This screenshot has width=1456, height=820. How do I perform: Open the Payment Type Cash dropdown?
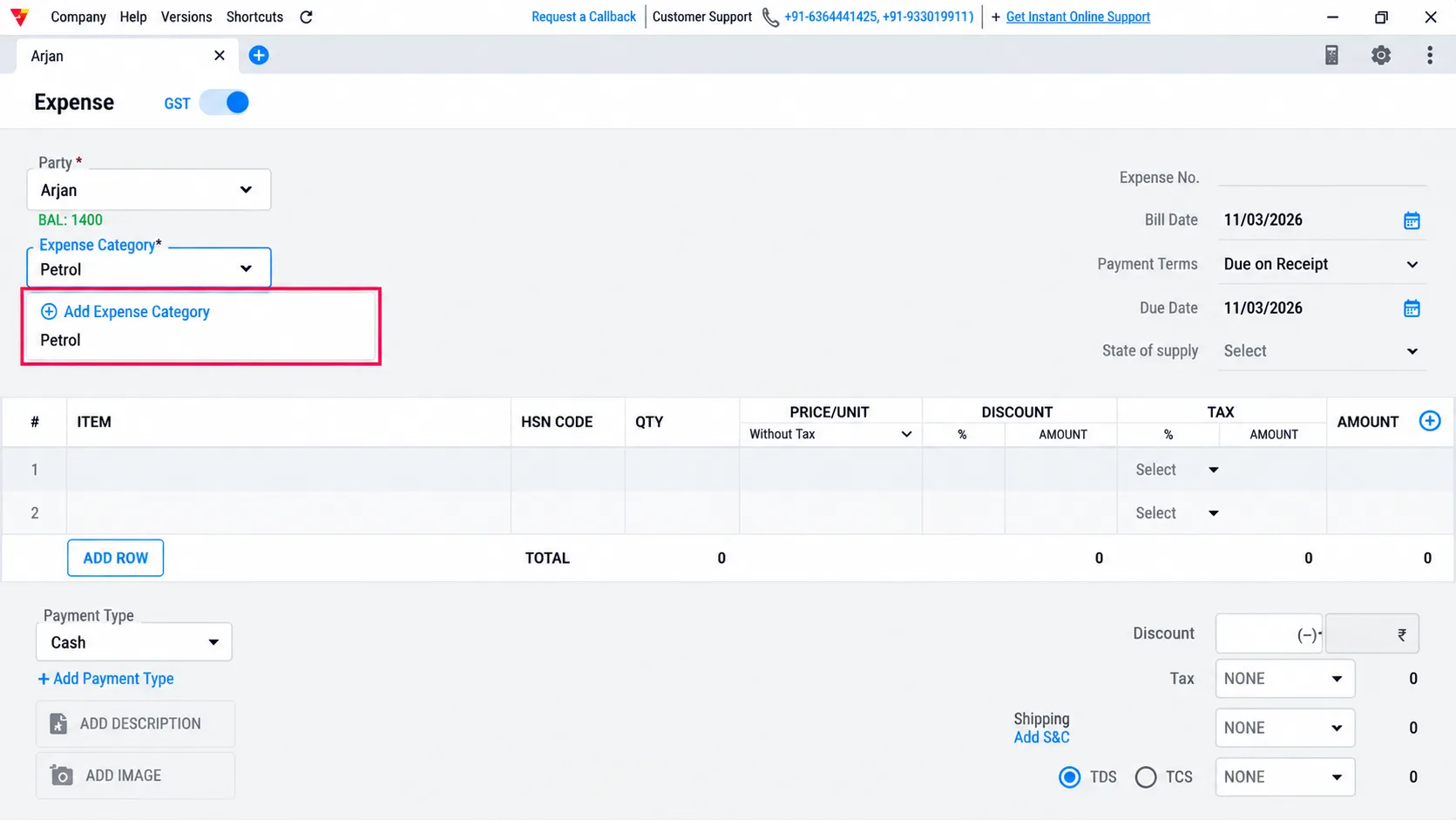pyautogui.click(x=134, y=642)
